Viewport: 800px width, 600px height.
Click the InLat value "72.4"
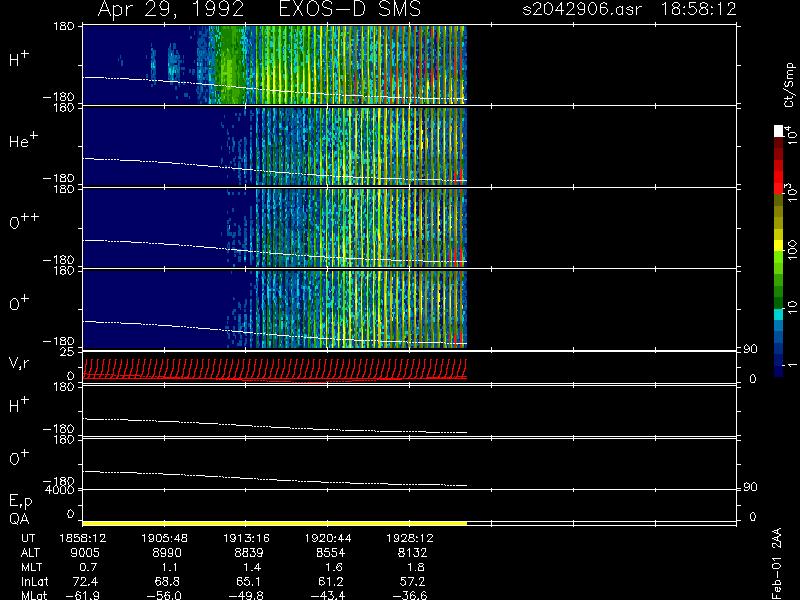[x=85, y=581]
